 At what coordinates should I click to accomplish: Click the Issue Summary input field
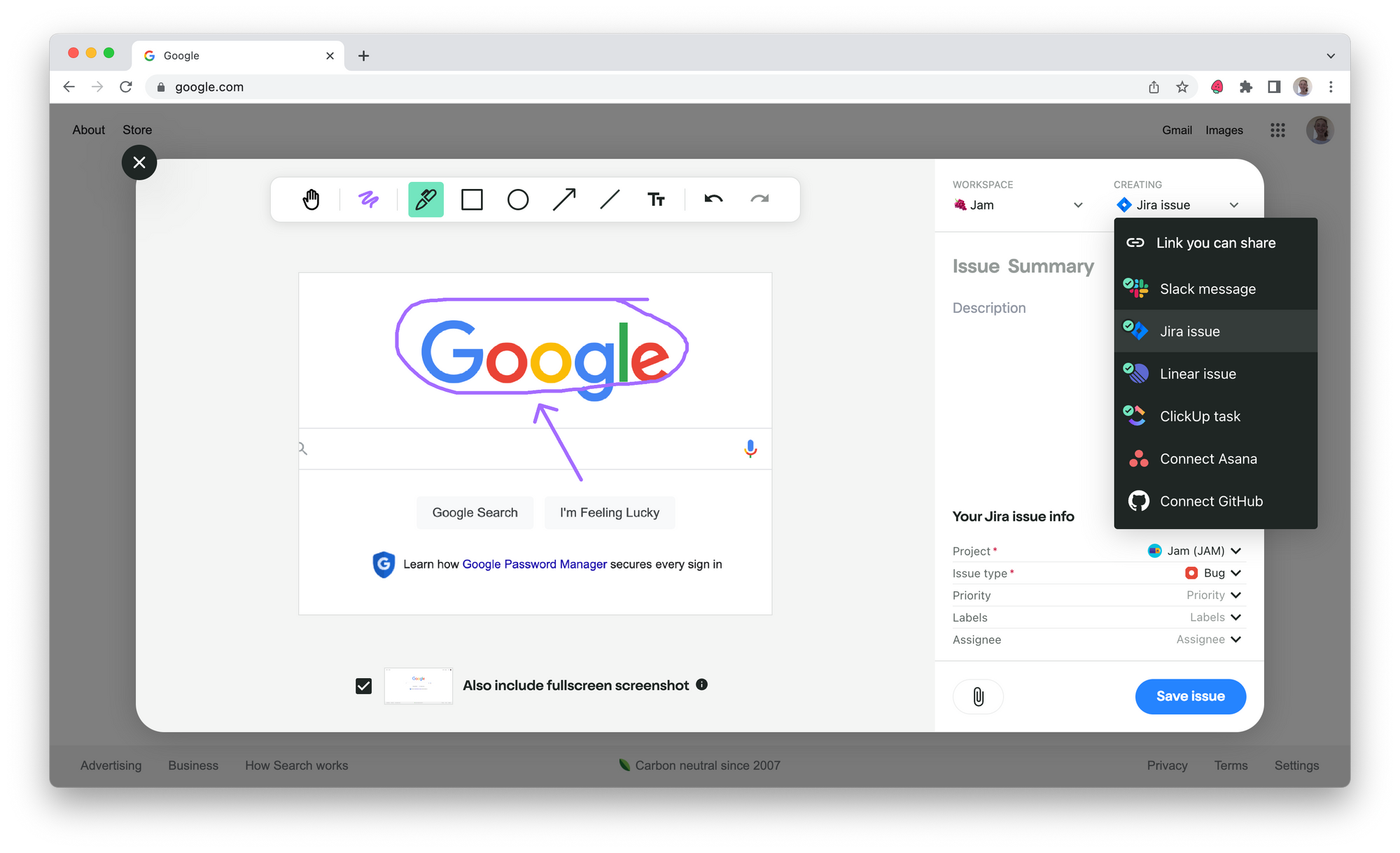click(1023, 267)
